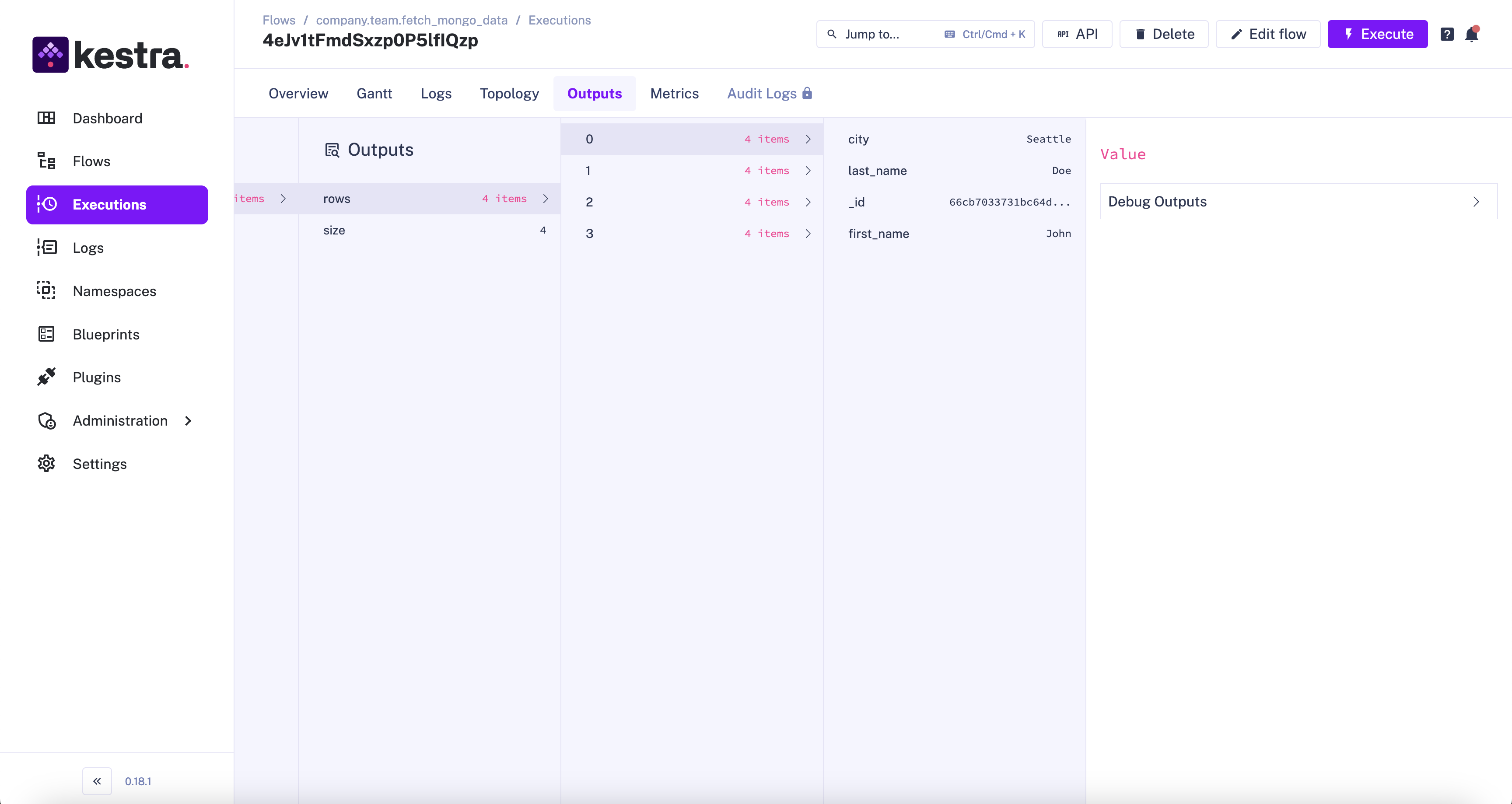Expand Administration submenu

[188, 421]
